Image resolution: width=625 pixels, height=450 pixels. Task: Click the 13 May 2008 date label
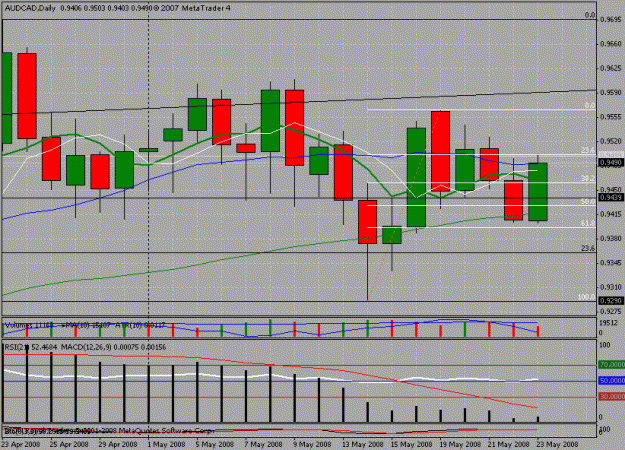tap(362, 444)
